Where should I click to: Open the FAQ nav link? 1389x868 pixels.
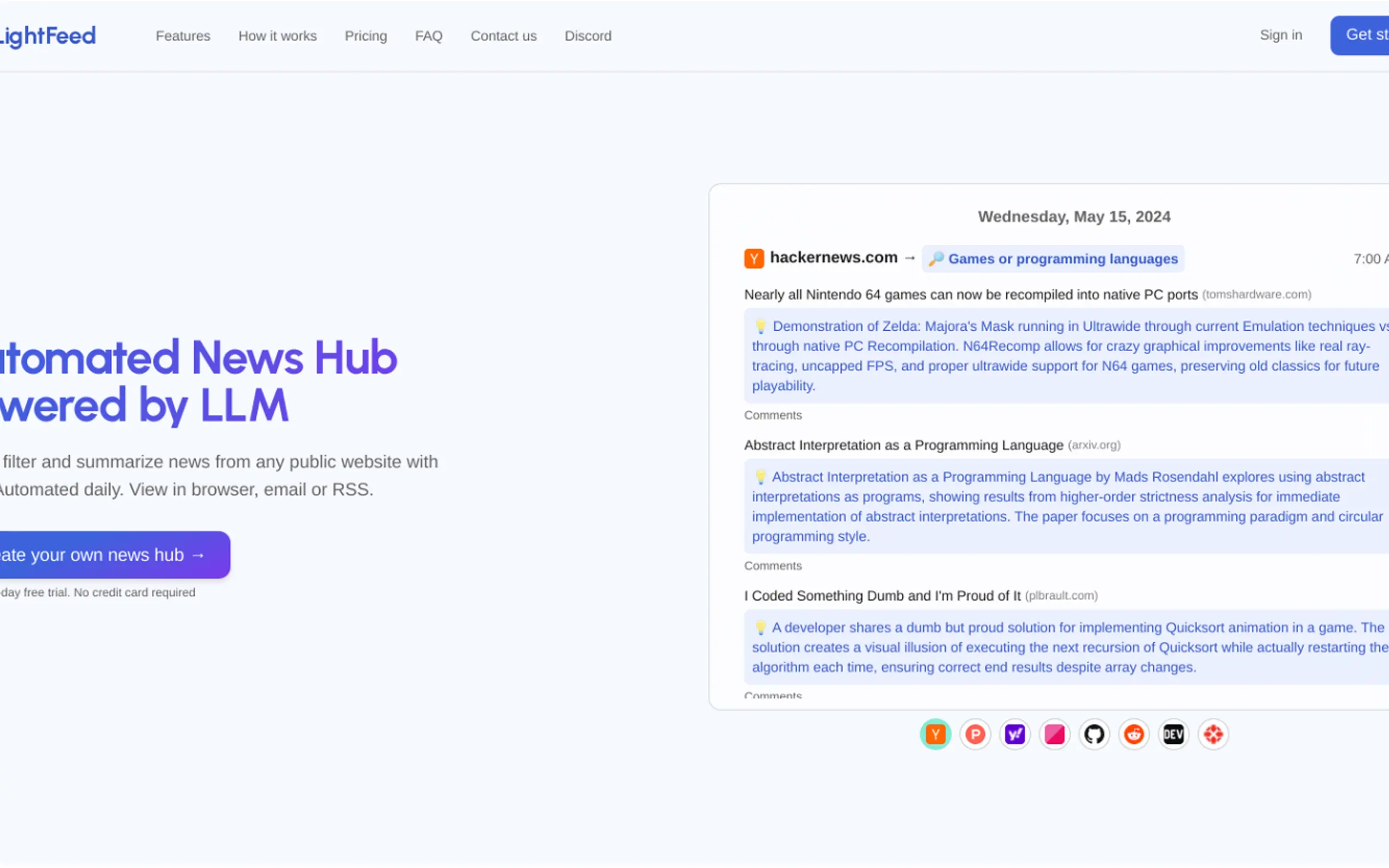click(428, 36)
